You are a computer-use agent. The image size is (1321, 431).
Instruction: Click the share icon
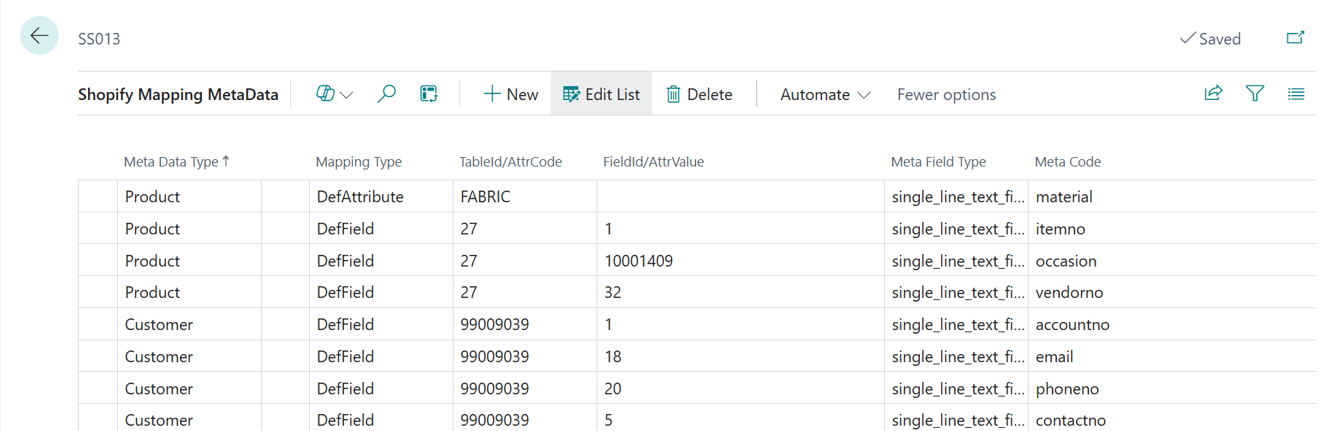1213,93
